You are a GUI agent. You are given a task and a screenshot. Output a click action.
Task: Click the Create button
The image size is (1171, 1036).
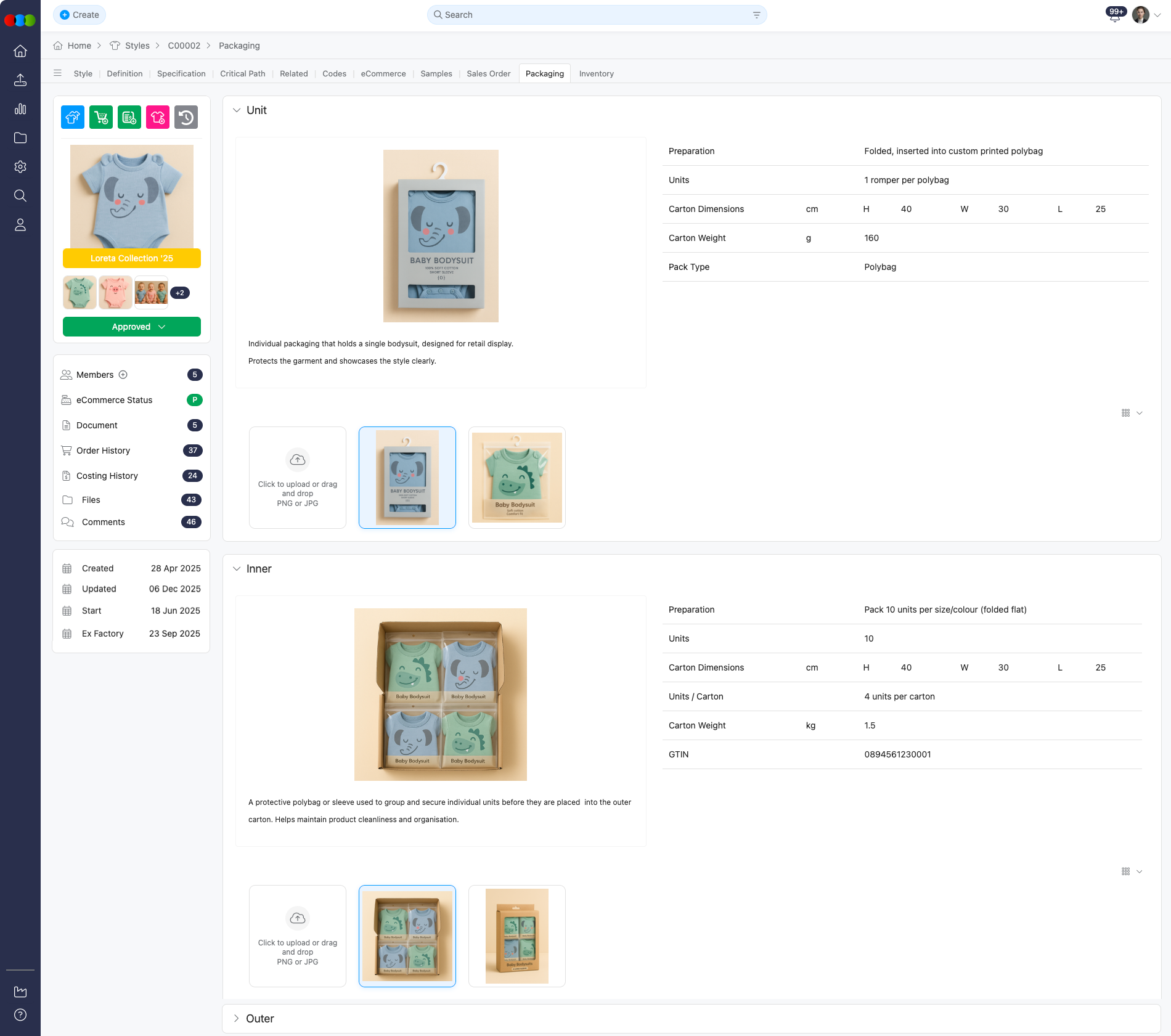point(80,15)
